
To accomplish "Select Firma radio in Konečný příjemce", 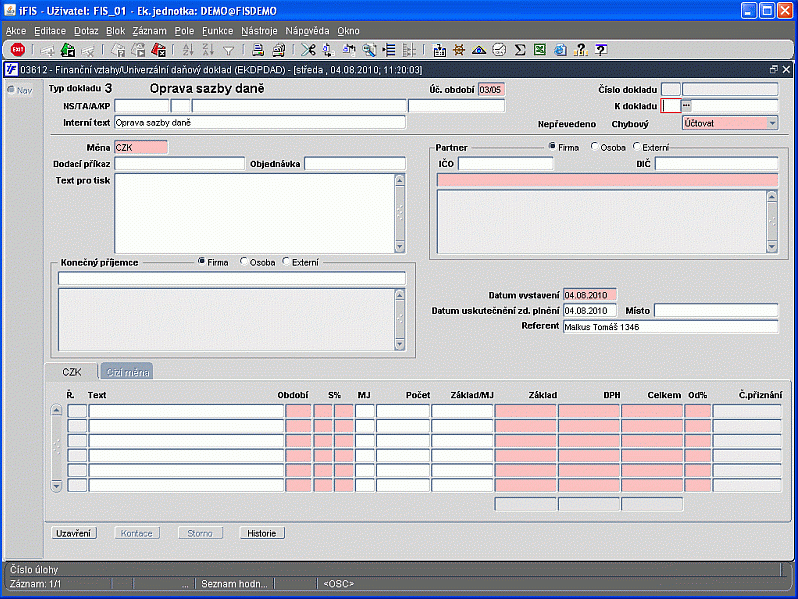I will coord(202,262).
